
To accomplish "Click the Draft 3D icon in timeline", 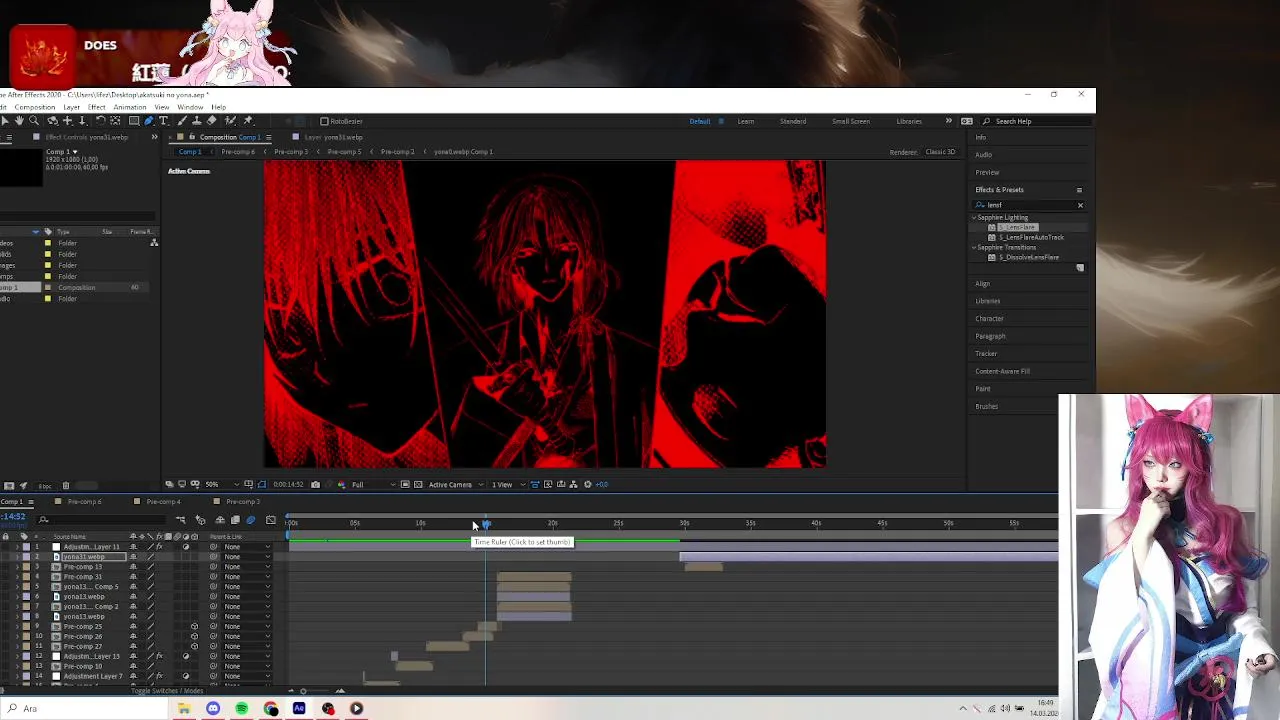I will (200, 520).
